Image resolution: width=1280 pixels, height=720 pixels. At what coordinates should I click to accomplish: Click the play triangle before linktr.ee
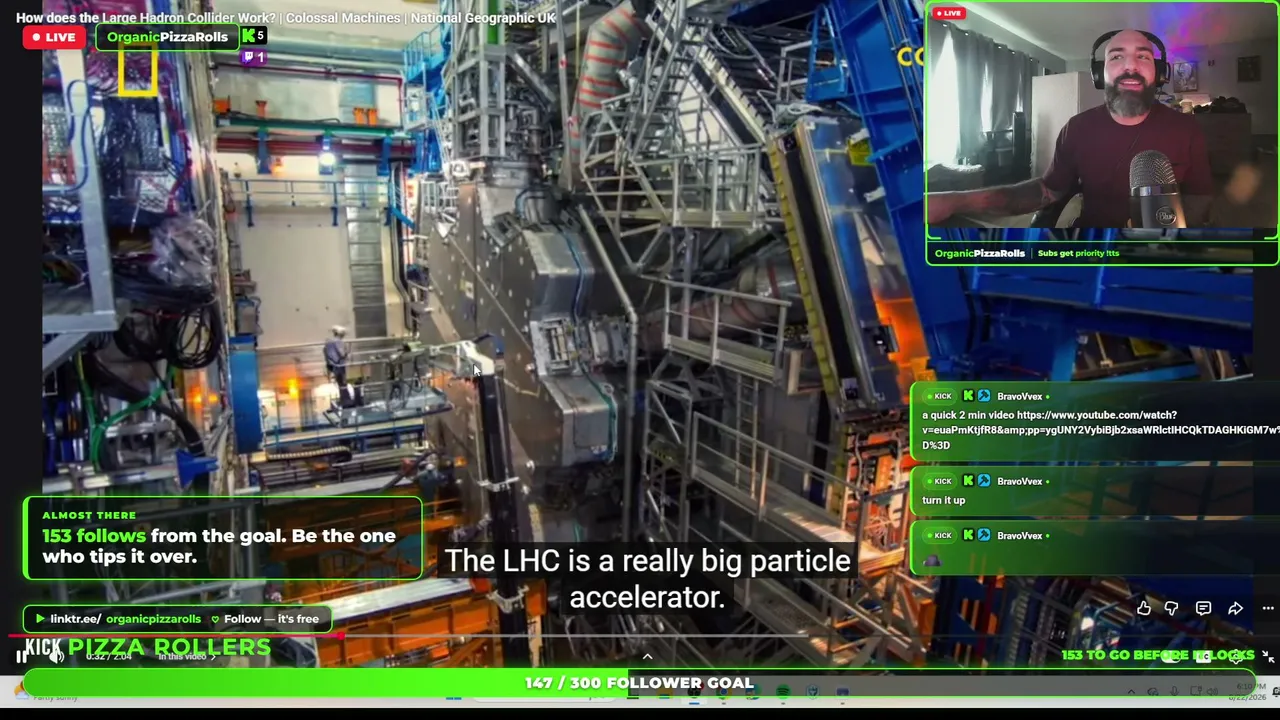[39, 619]
